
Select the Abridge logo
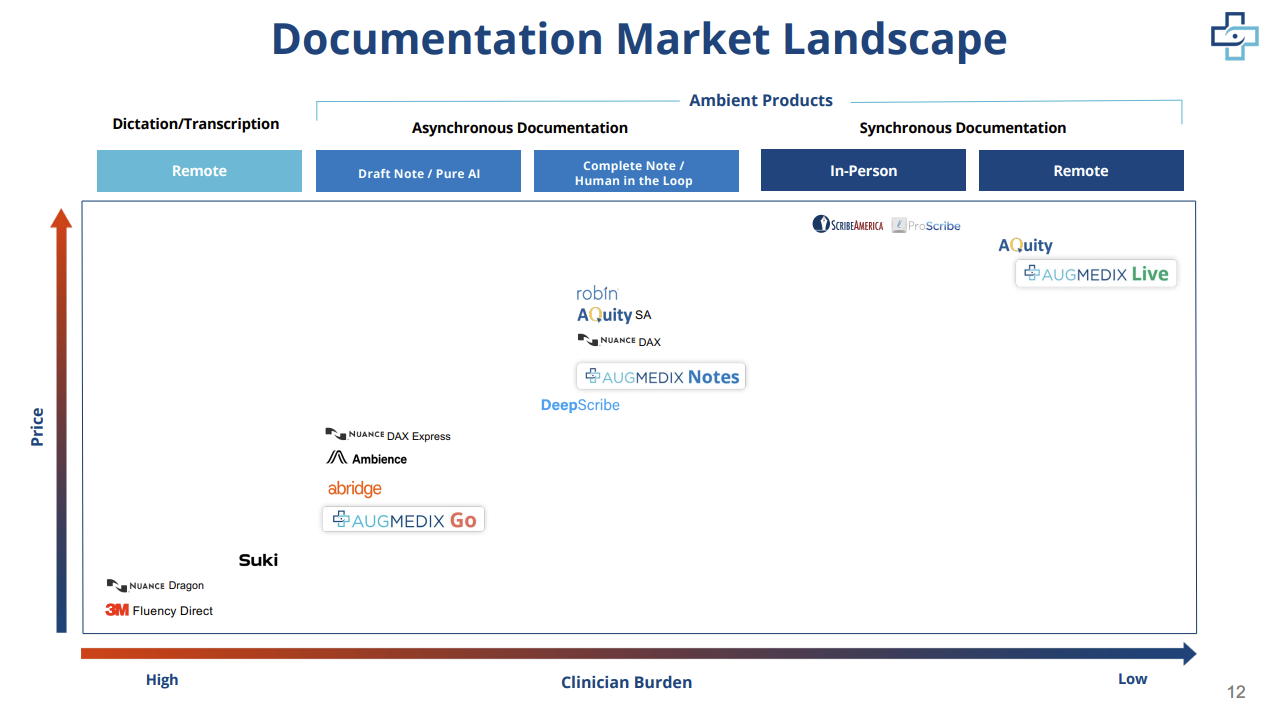[x=355, y=488]
